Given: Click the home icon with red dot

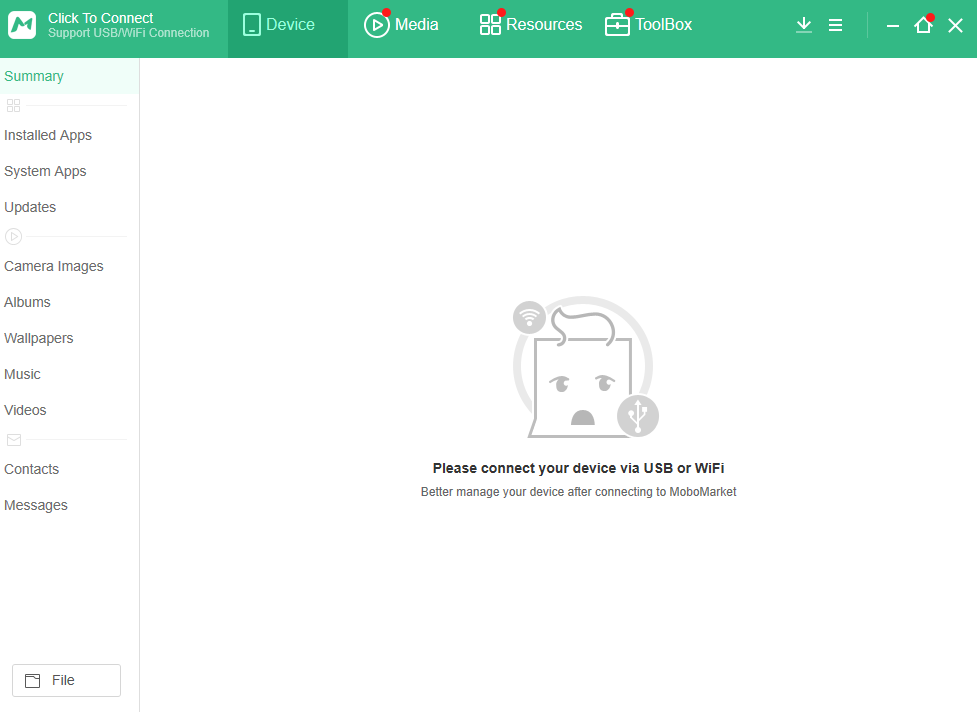Looking at the screenshot, I should (x=923, y=24).
